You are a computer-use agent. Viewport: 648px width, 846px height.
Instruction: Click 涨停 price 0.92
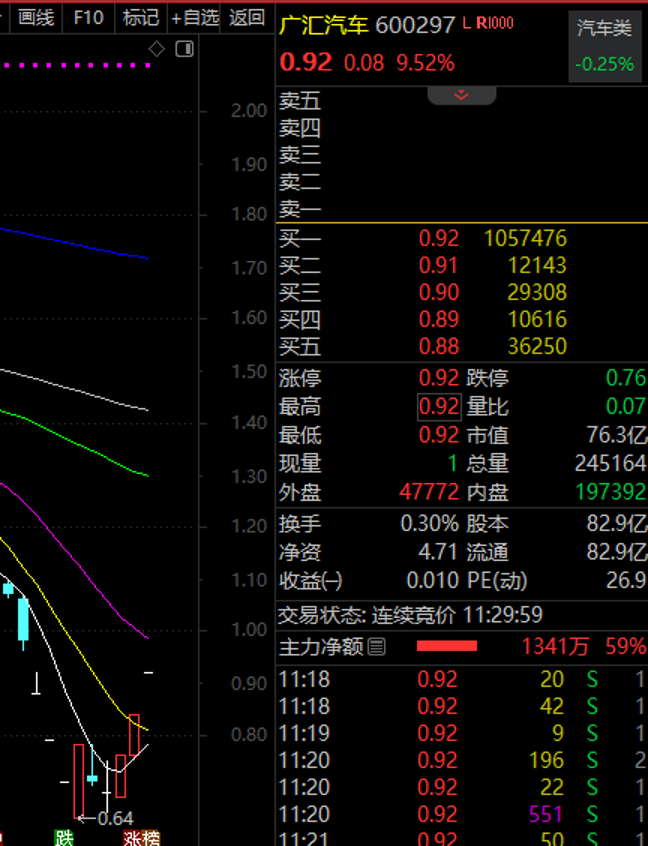point(439,378)
